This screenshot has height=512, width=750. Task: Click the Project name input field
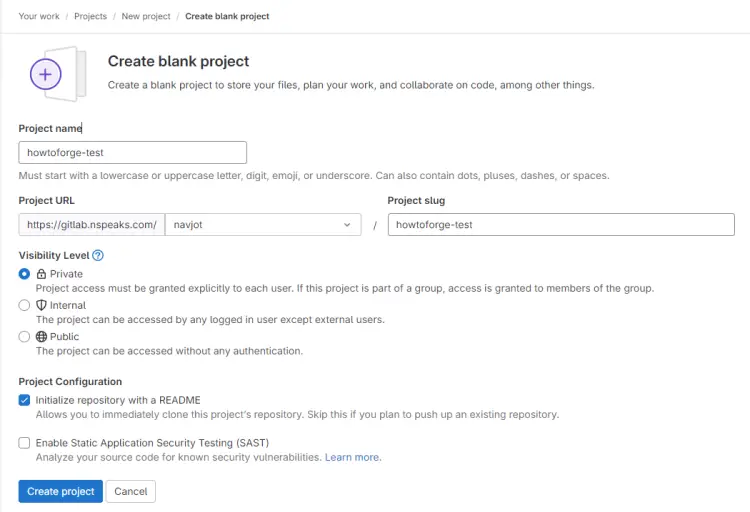(x=132, y=152)
